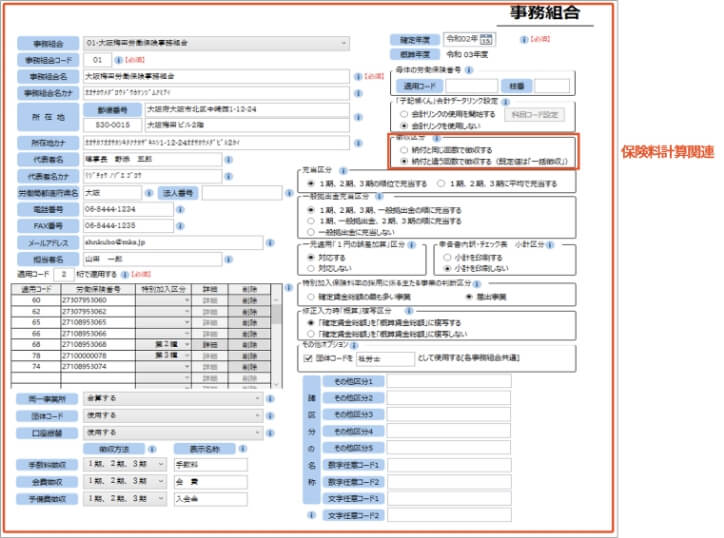Click info icon beside 同一事業所 dropdown

pos(271,399)
